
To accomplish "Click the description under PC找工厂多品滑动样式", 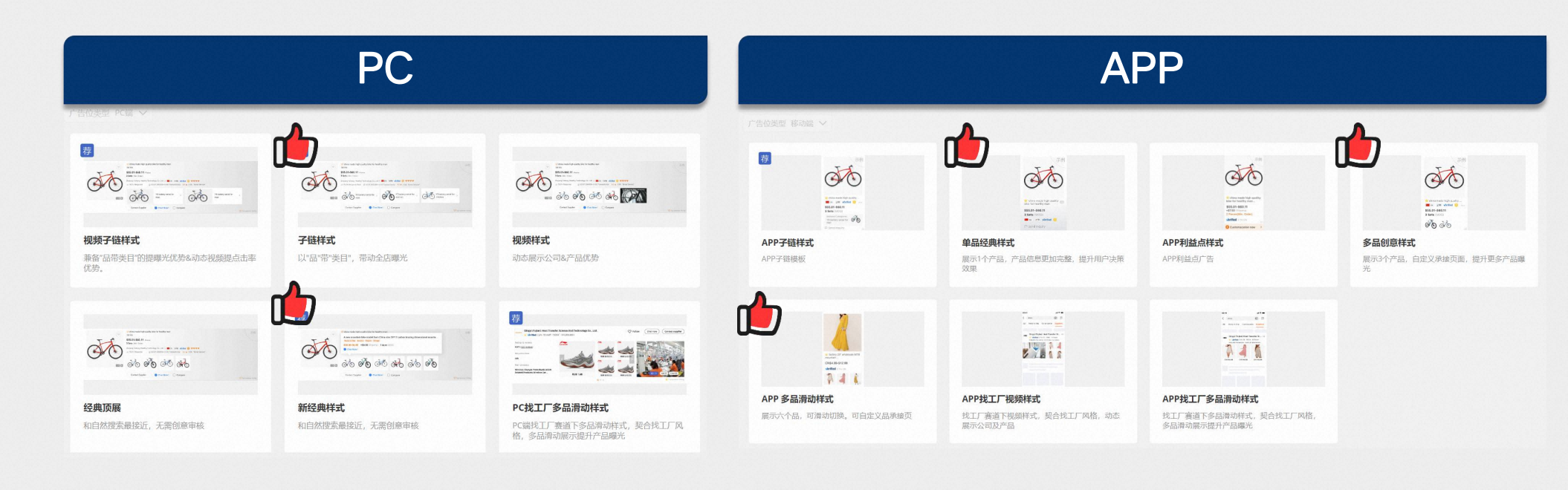I will 597,431.
